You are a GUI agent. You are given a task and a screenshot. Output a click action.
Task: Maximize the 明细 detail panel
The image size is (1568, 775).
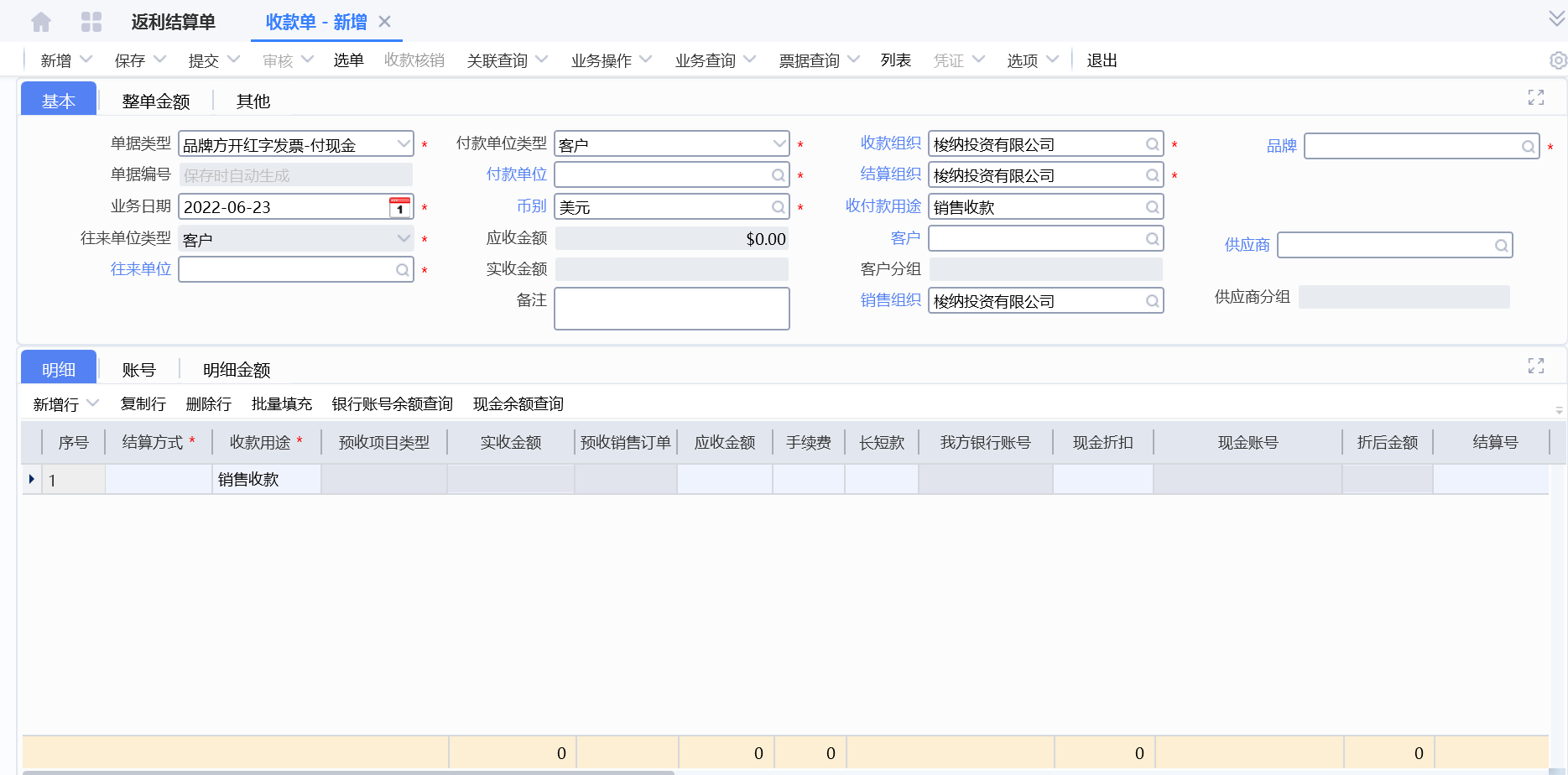click(1536, 367)
